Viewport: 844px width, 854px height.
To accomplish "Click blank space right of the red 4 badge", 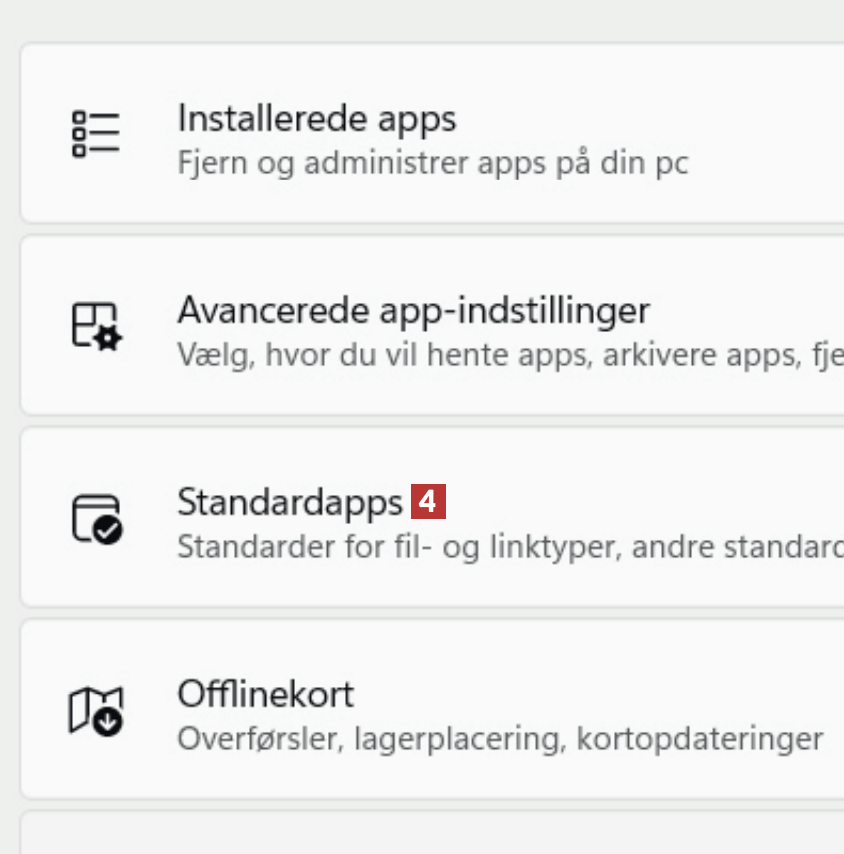I will (640, 501).
